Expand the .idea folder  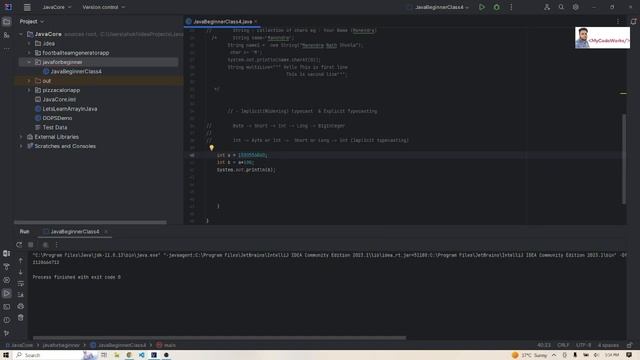point(29,43)
